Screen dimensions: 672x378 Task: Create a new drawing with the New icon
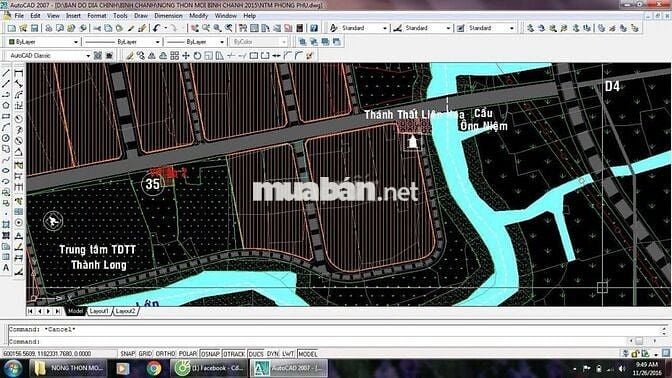(12, 28)
